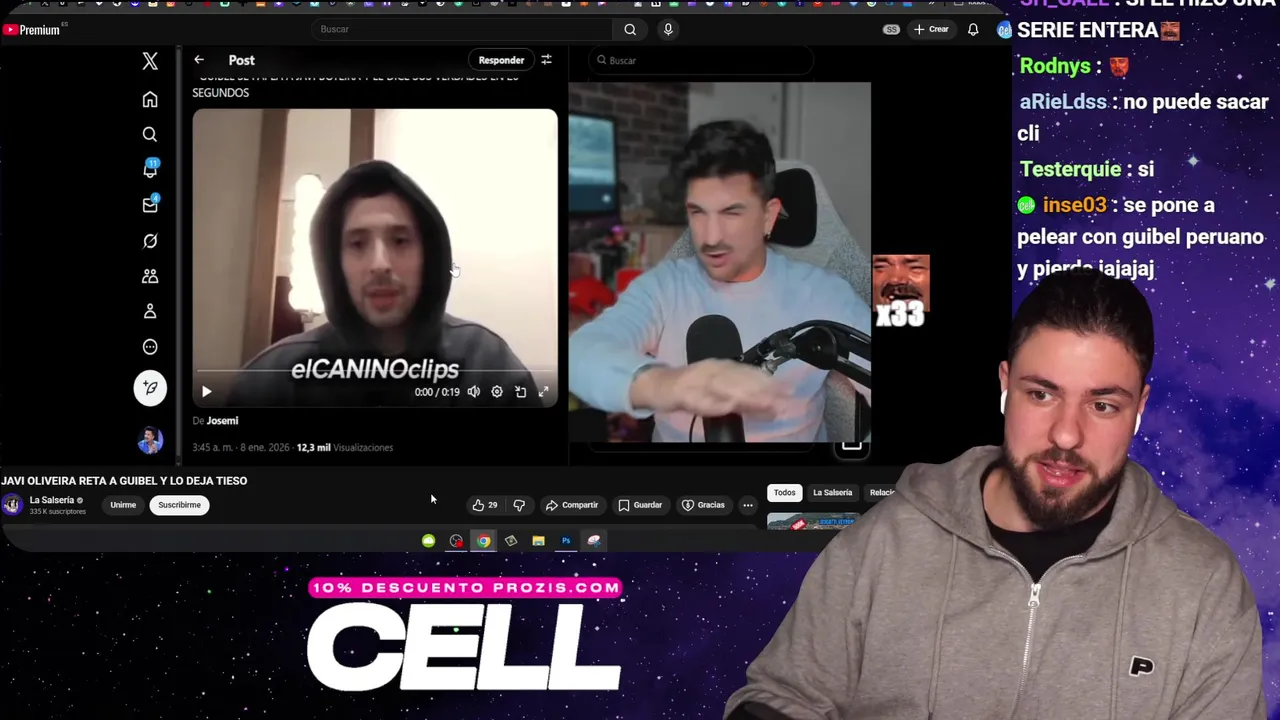Submit YouTube search magnifier button

click(630, 29)
